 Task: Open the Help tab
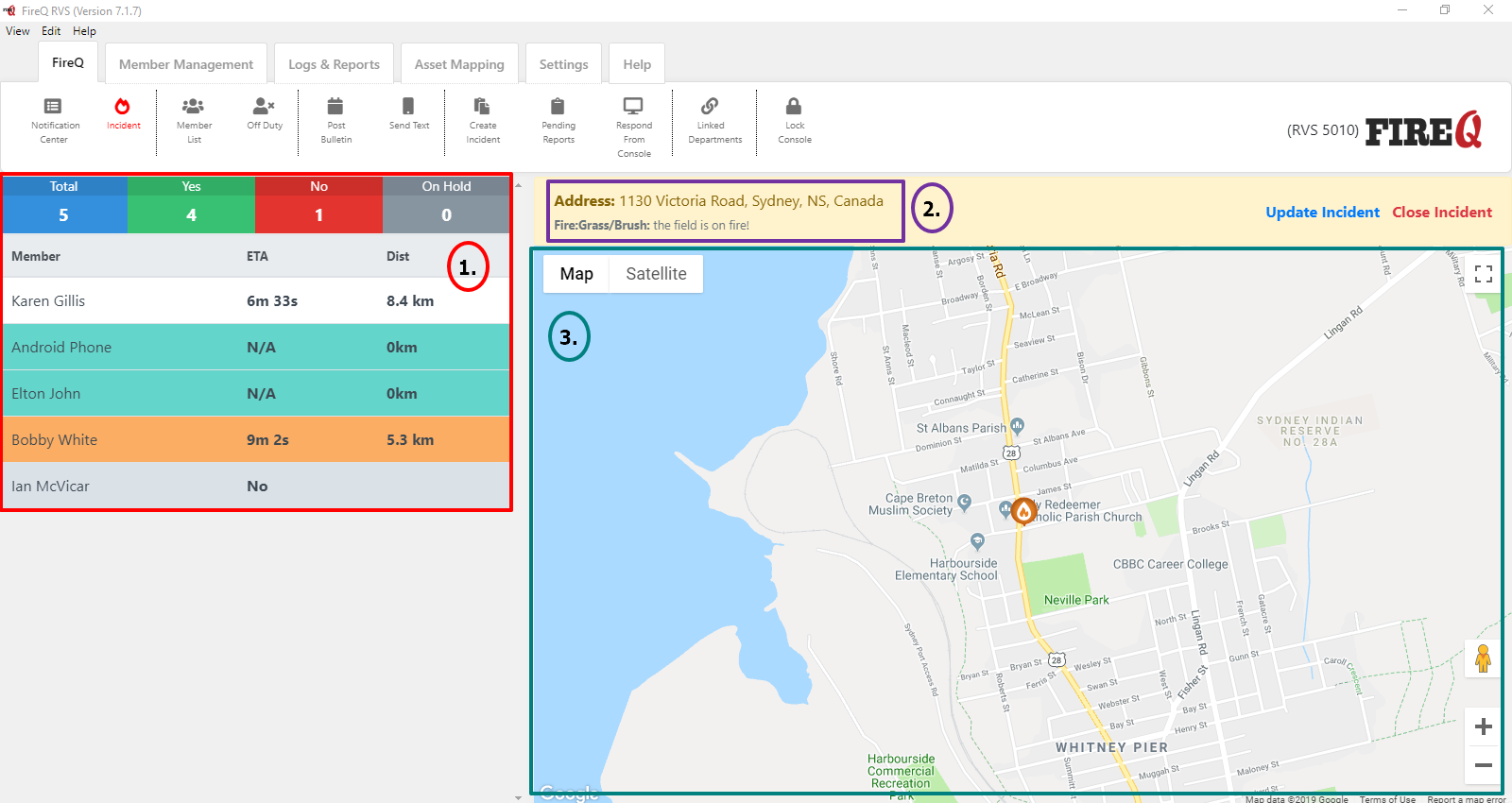pos(637,64)
